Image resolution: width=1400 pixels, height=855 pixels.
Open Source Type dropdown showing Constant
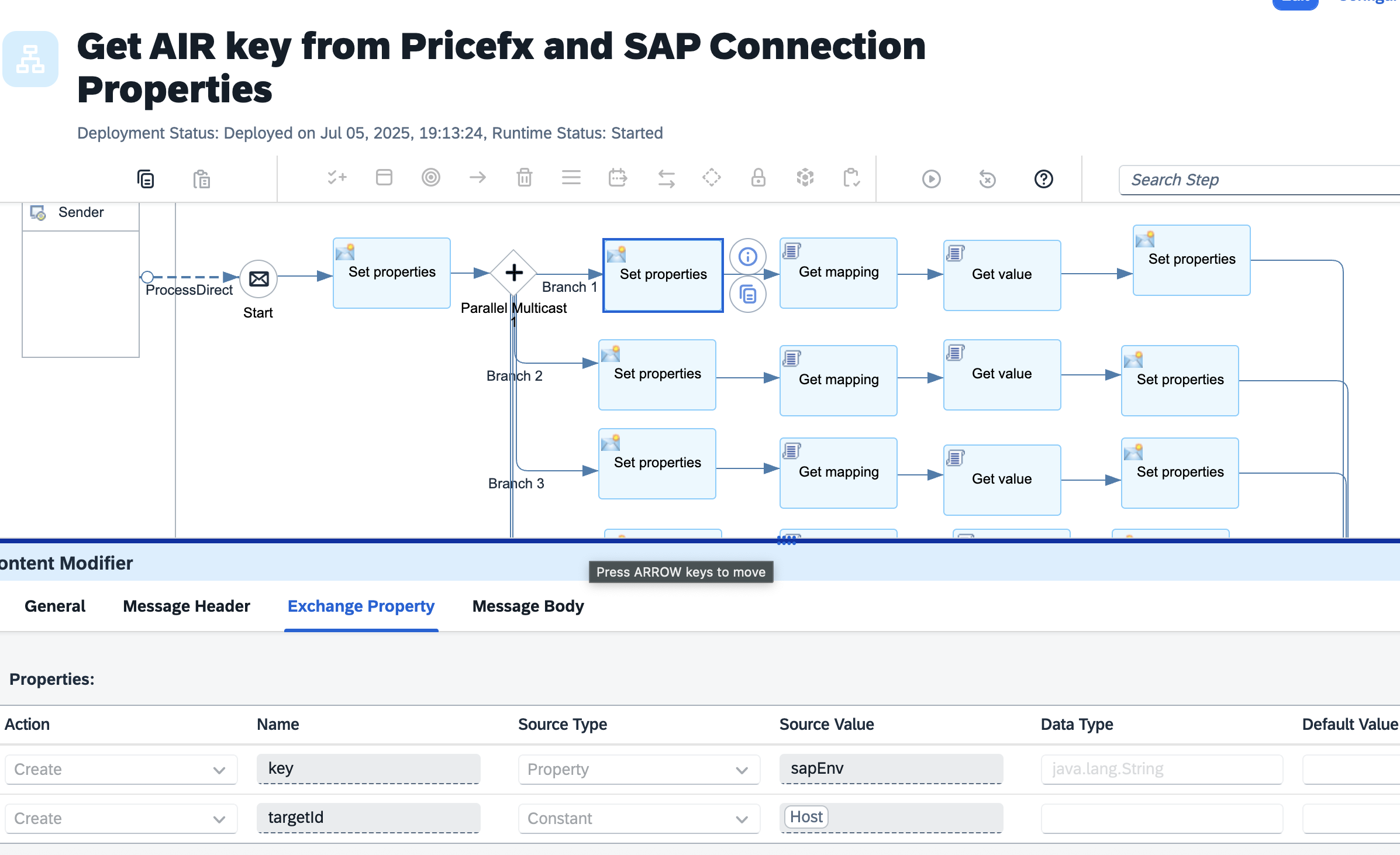click(639, 819)
